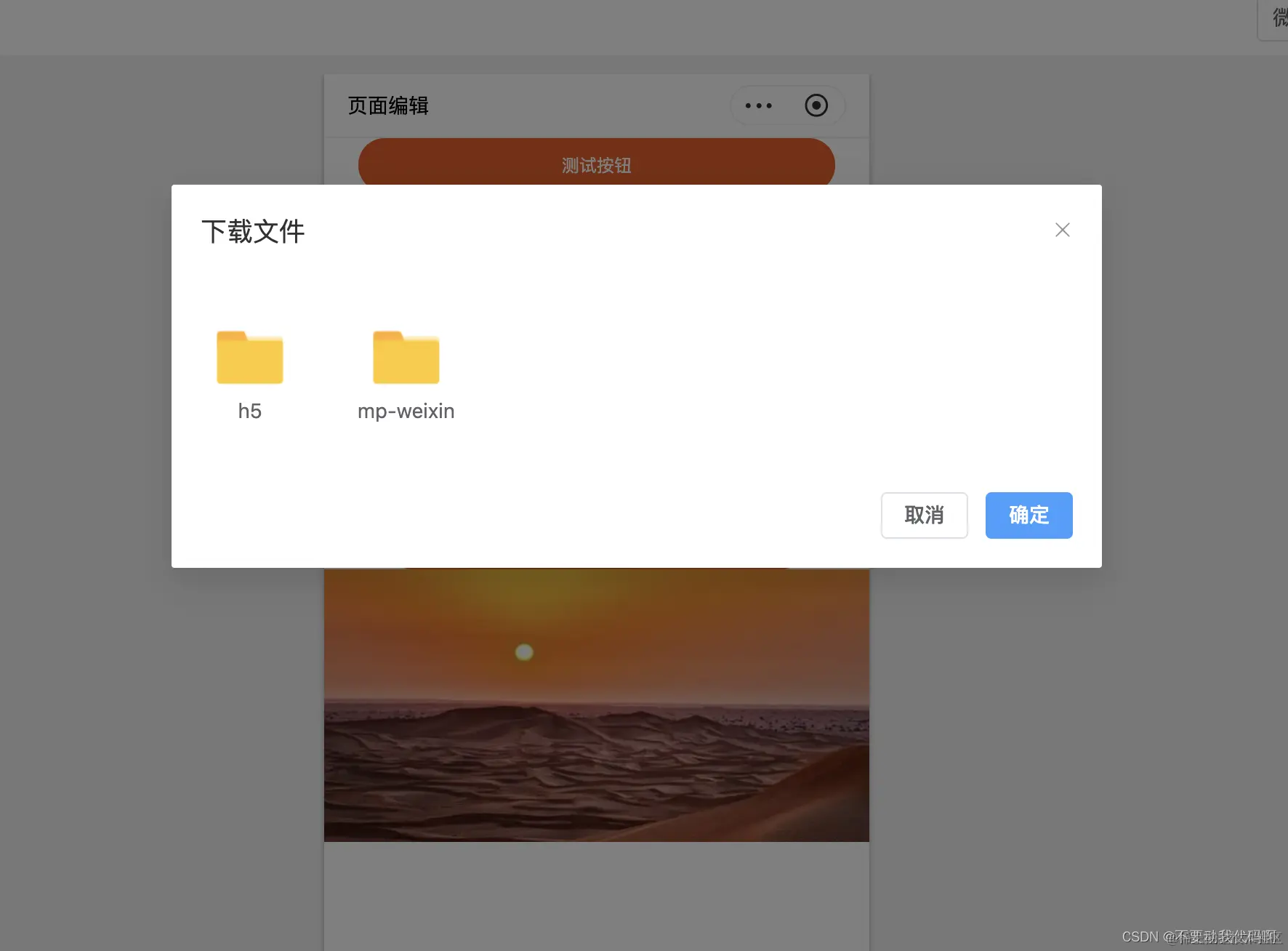
Task: Click the 下载文件 dialog heading
Action: (x=253, y=231)
